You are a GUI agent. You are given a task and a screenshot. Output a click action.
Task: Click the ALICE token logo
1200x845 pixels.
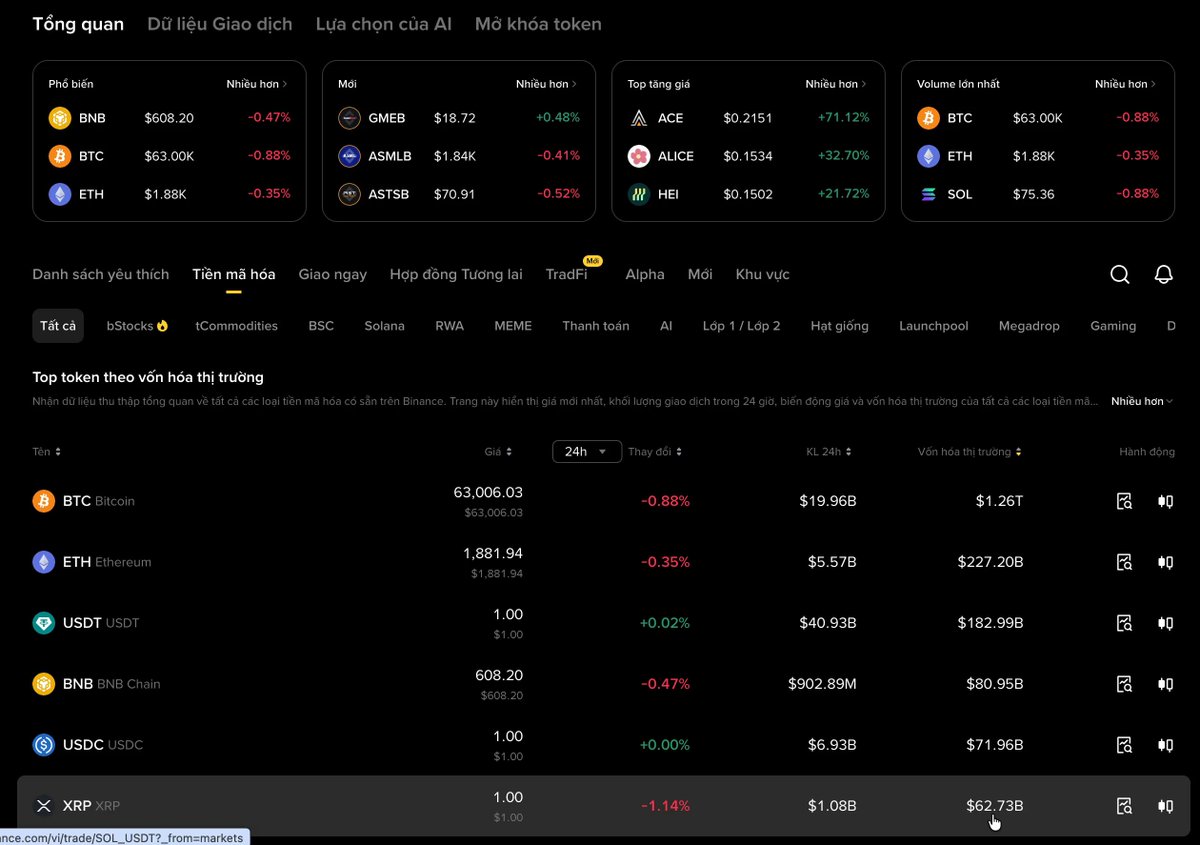639,156
